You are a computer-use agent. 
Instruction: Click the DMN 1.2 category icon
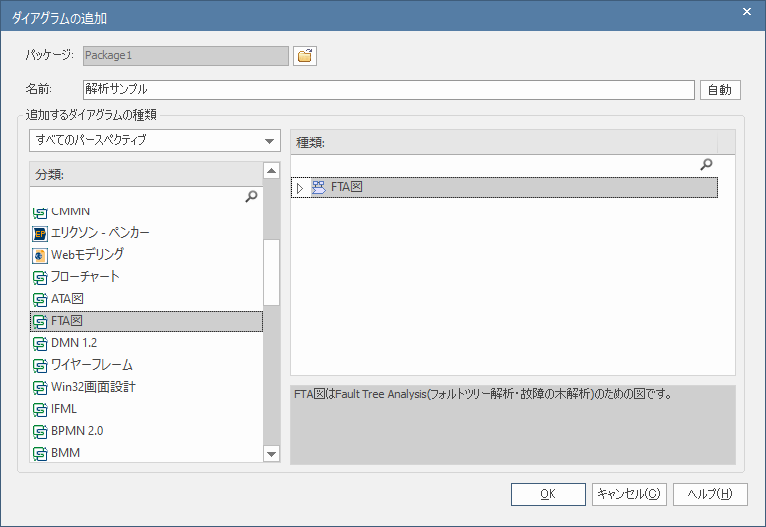click(40, 343)
